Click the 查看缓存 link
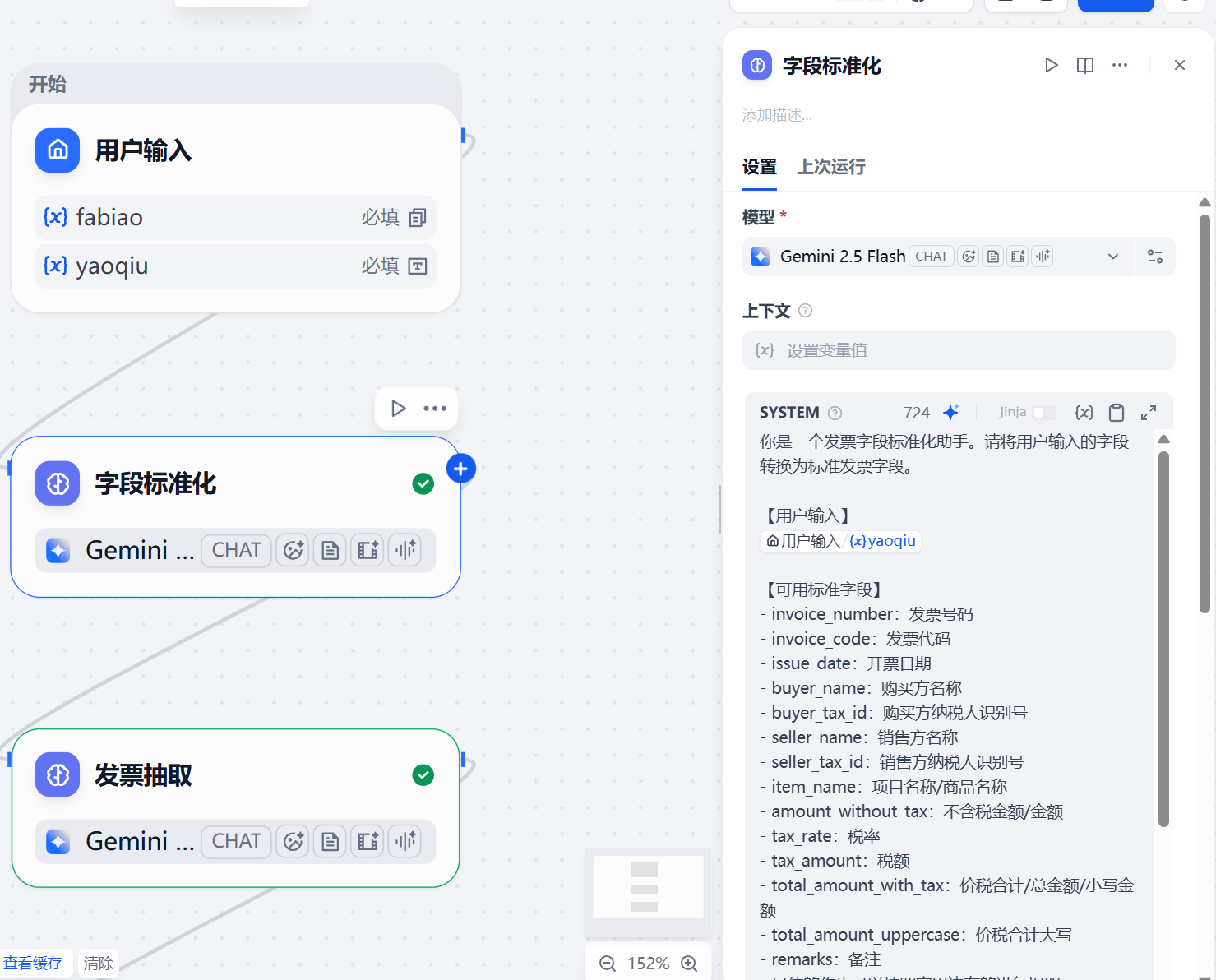Screen dimensions: 1216x980 pos(33,963)
